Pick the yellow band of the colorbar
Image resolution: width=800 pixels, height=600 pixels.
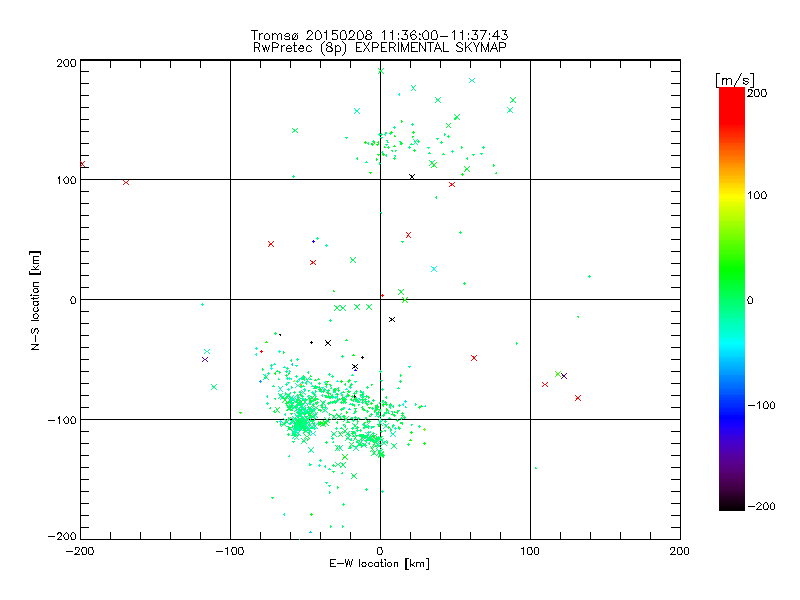tap(732, 196)
